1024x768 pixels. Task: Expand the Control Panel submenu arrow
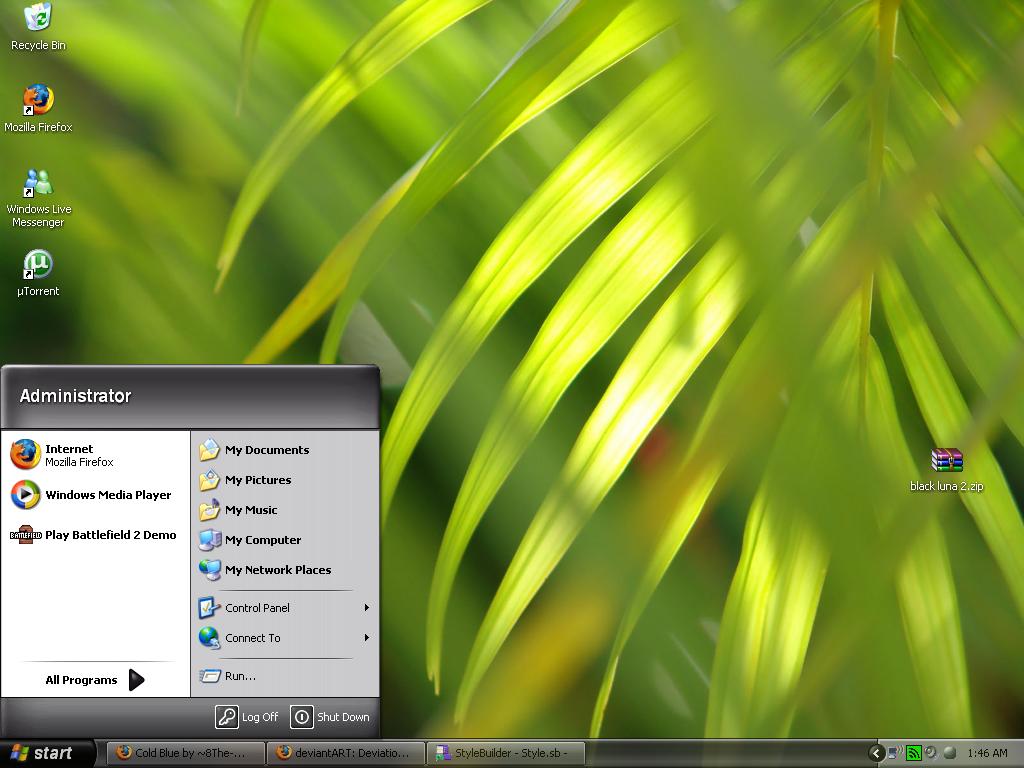[x=366, y=607]
